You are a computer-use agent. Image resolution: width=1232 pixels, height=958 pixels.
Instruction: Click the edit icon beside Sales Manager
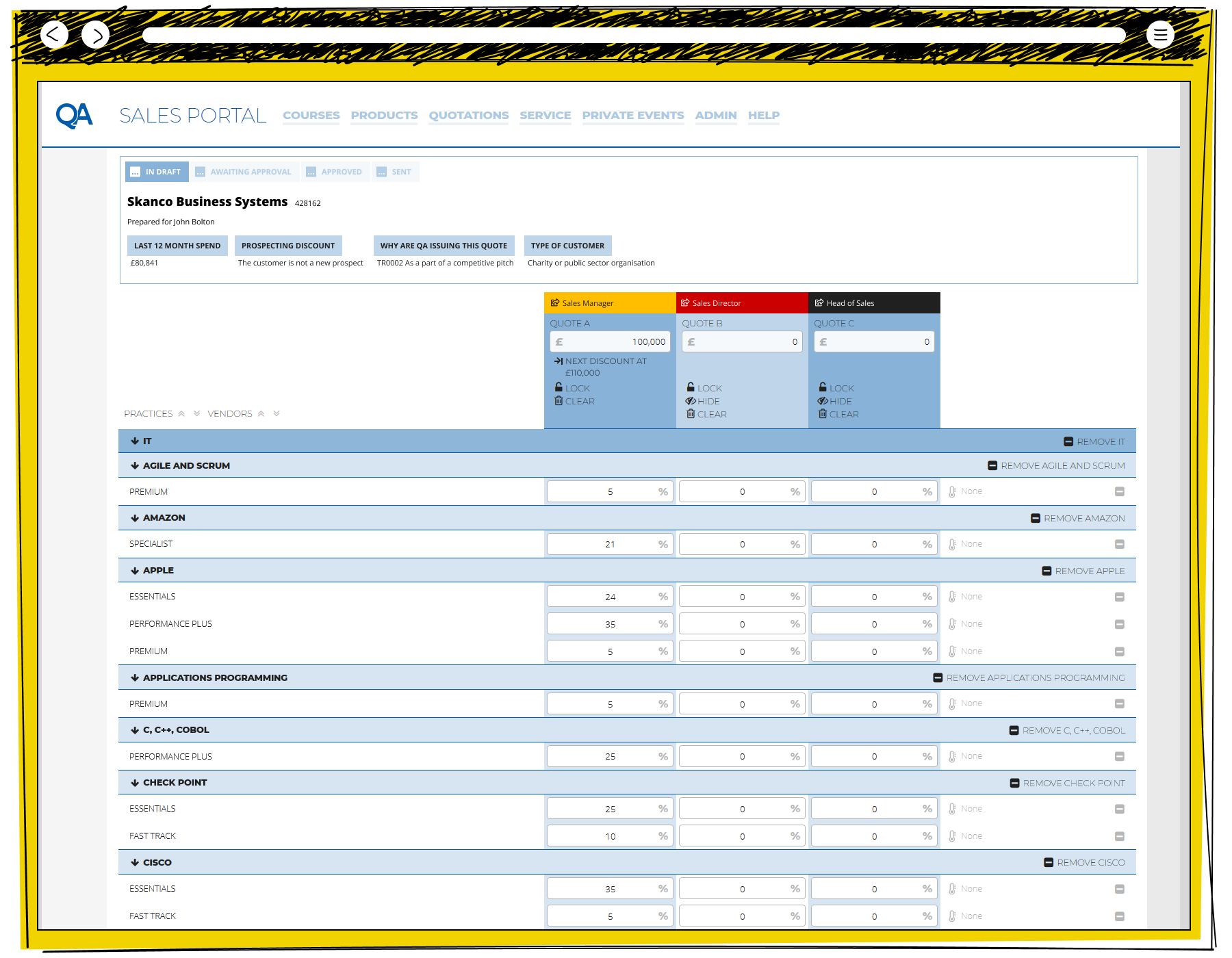pos(555,303)
